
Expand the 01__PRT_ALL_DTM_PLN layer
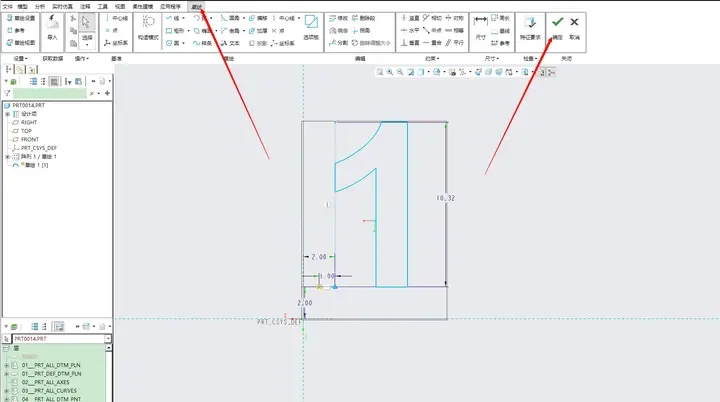click(x=7, y=365)
